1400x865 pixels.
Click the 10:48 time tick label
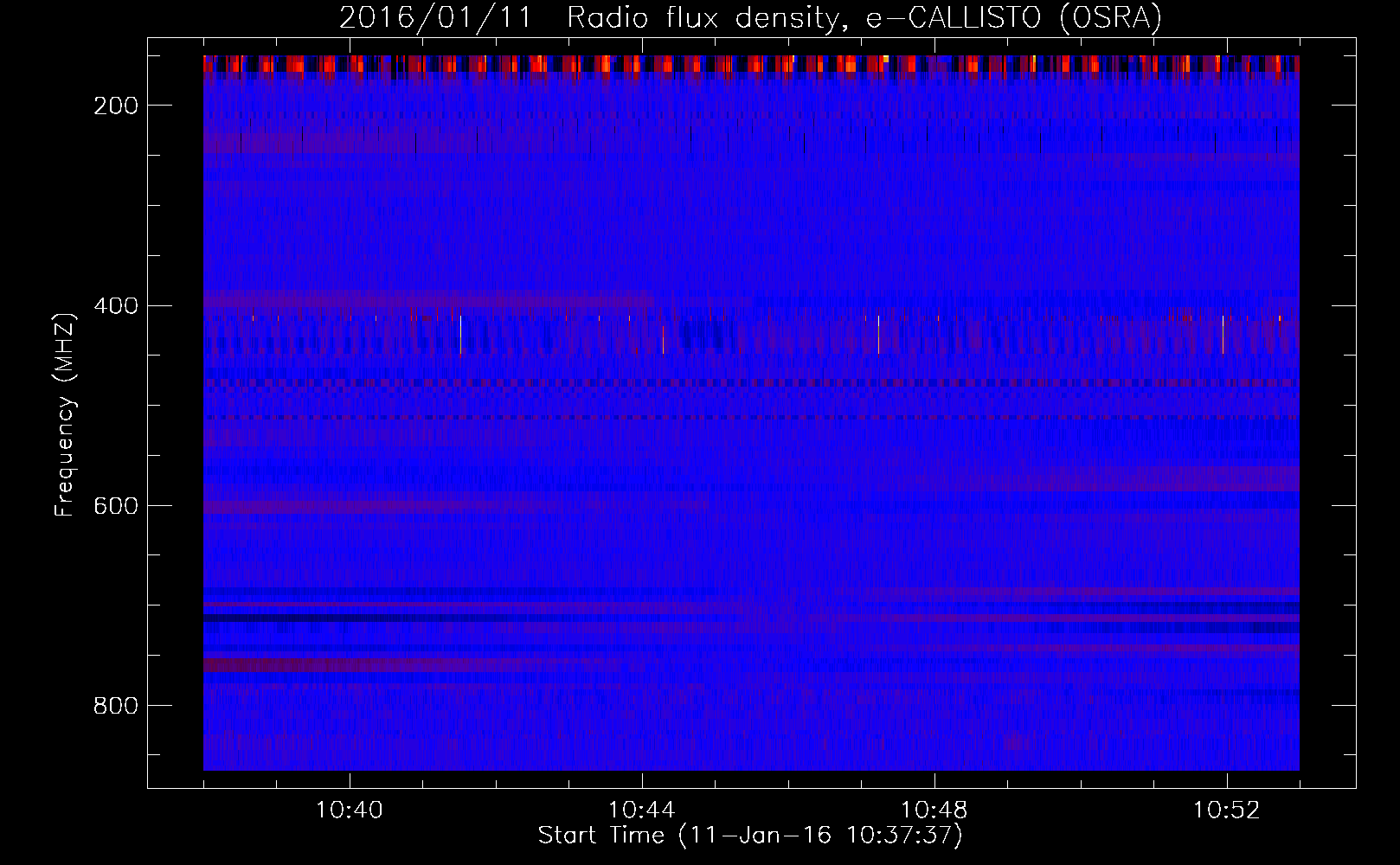[934, 811]
